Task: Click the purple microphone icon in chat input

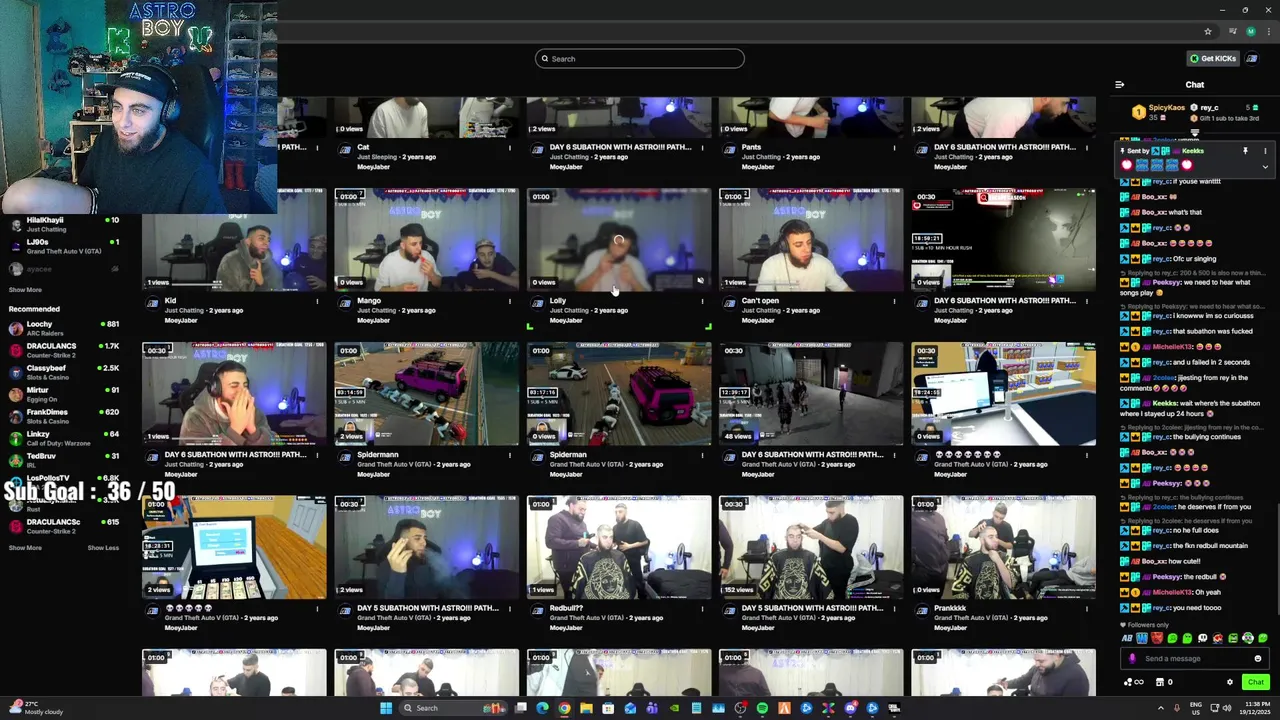Action: [1132, 658]
